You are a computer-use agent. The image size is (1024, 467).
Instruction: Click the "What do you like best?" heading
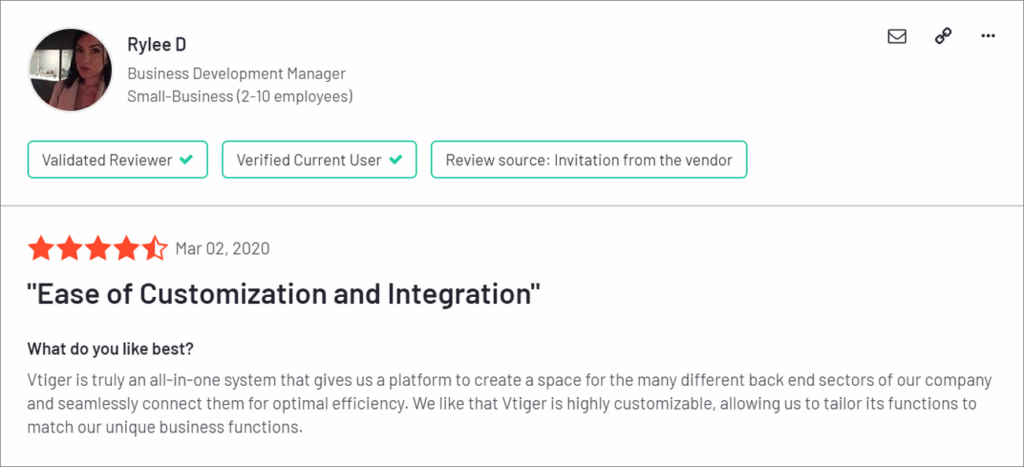tap(110, 349)
